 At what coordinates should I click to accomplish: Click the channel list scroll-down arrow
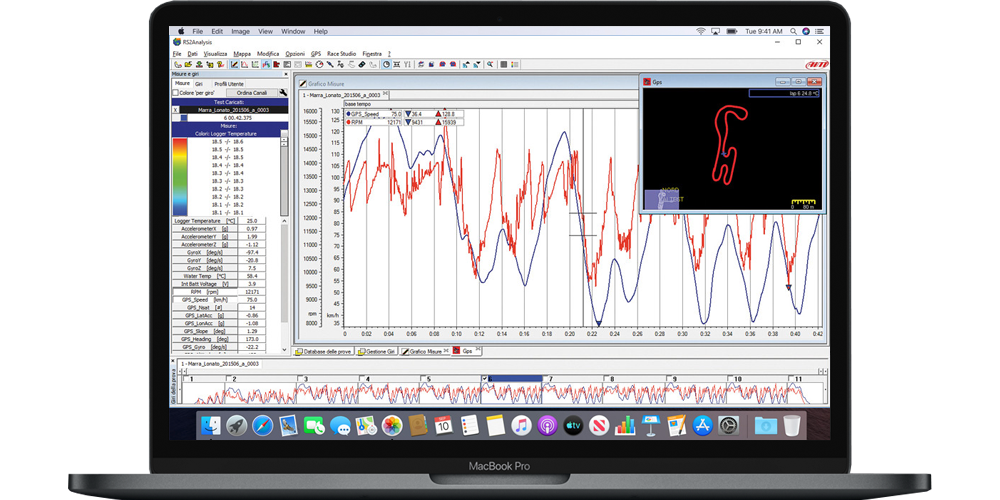284,349
